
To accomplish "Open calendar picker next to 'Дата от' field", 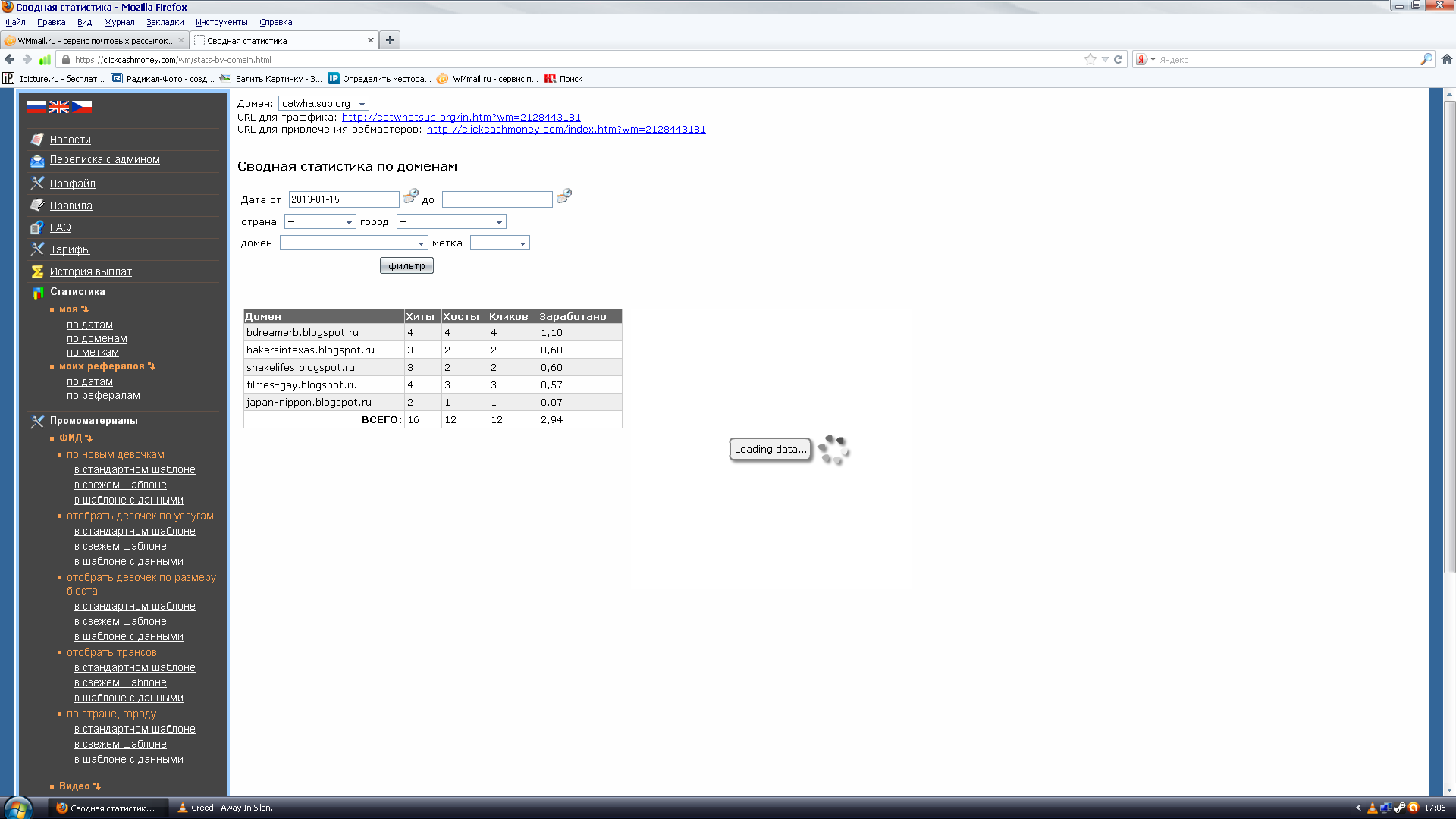I will (410, 197).
